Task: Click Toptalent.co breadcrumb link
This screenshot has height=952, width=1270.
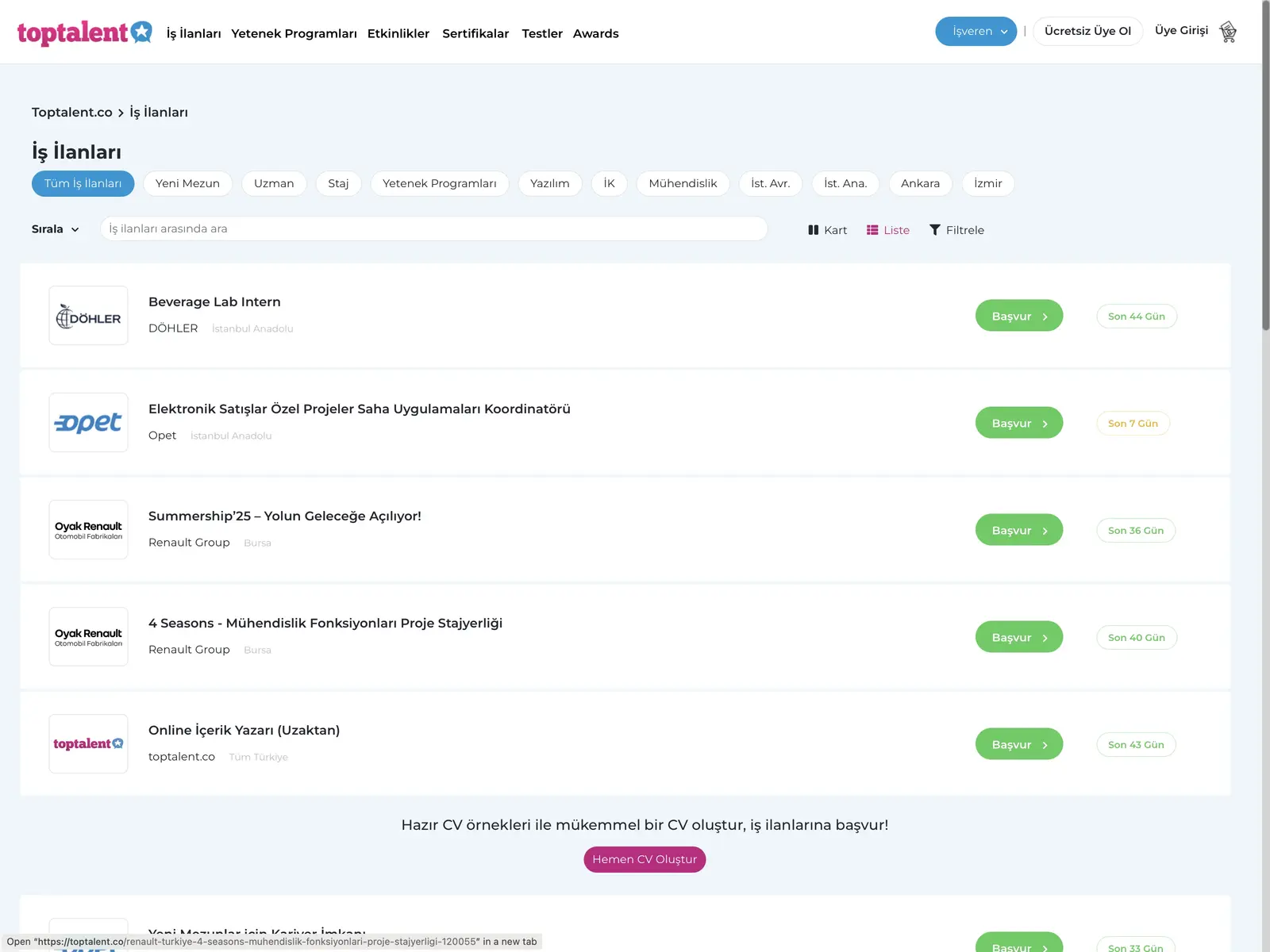Action: point(72,113)
